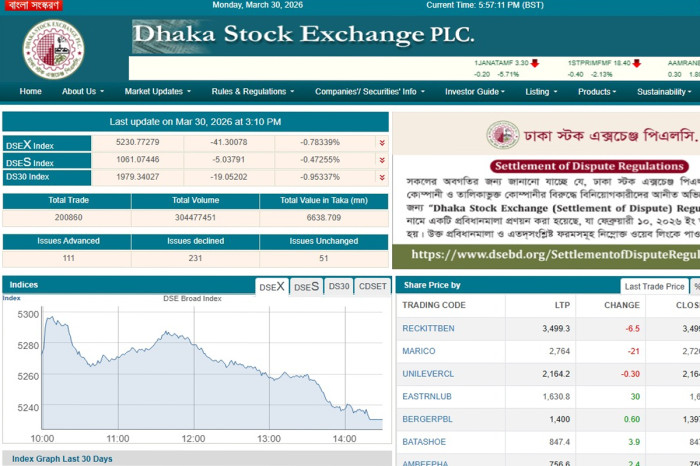The height and width of the screenshot is (466, 700).
Task: Expand the Market Updates menu
Action: pyautogui.click(x=157, y=92)
